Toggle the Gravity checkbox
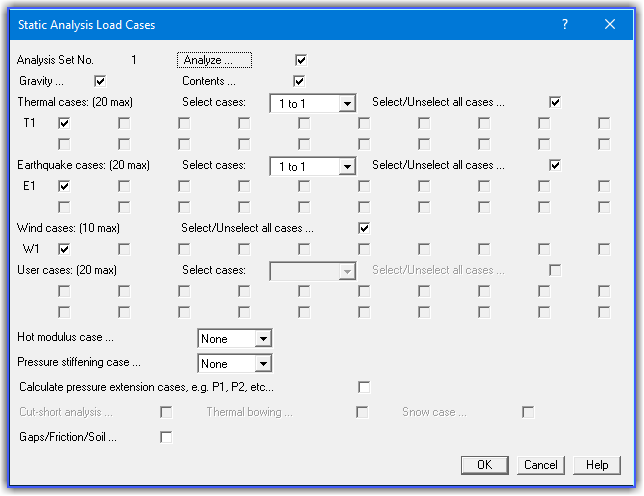 [x=99, y=81]
